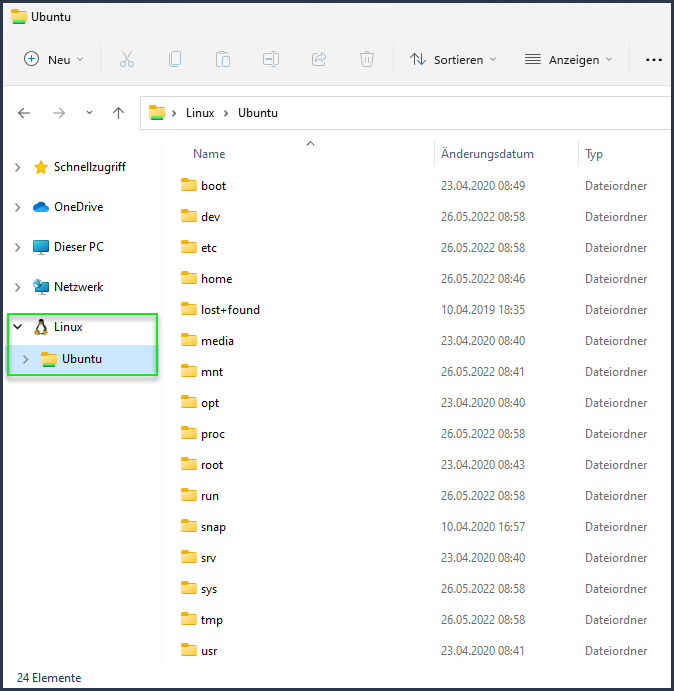Click the OneDrive cloud icon

[x=41, y=207]
